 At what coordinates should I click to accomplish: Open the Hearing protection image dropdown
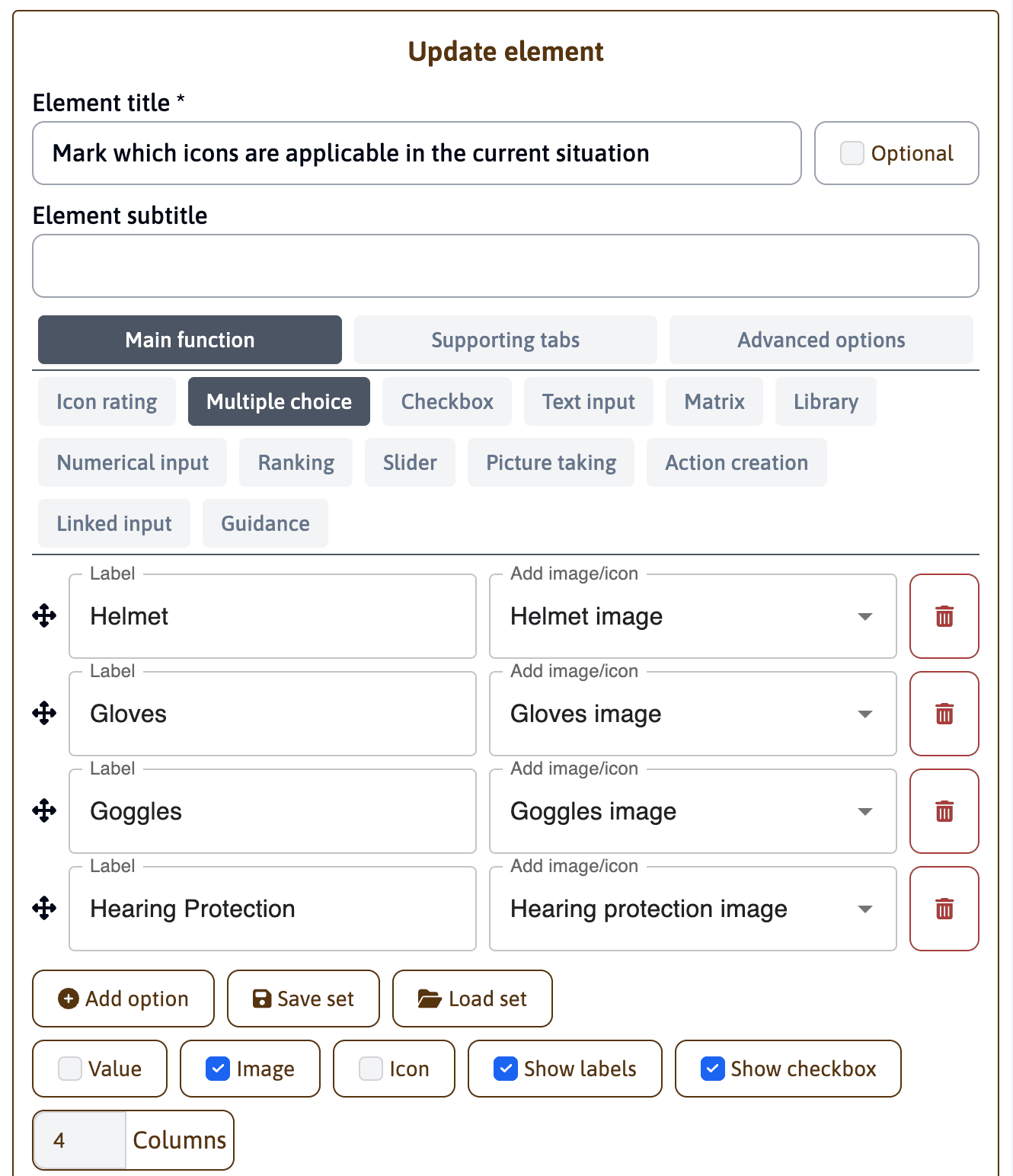coord(865,909)
